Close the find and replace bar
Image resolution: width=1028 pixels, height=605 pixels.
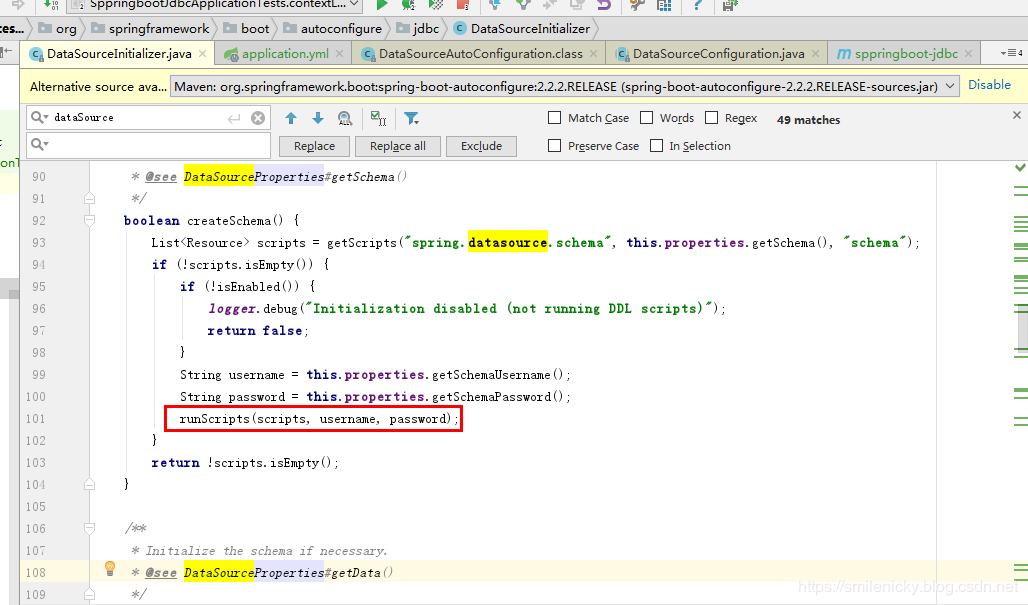(1017, 115)
